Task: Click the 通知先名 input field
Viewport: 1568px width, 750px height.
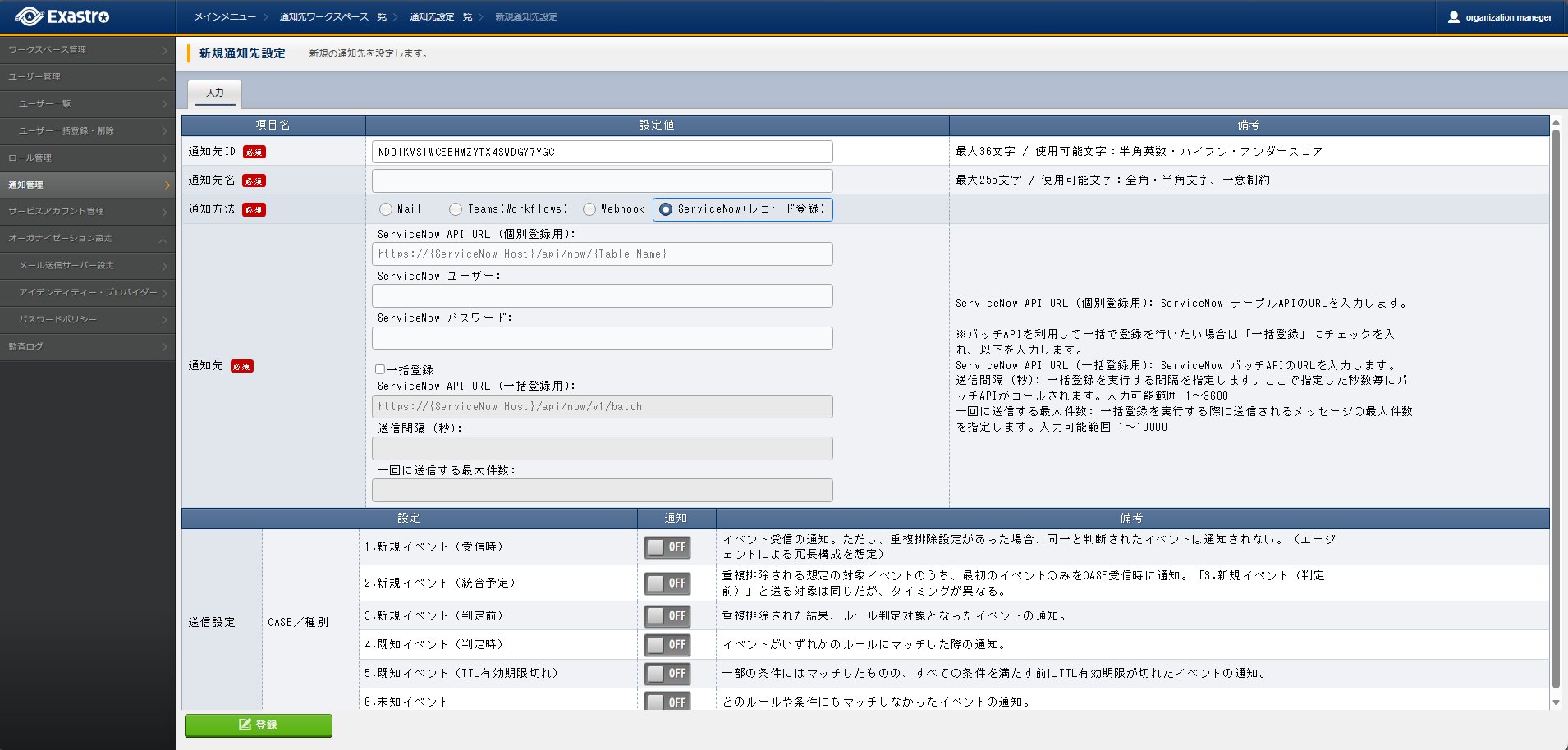Action: pyautogui.click(x=603, y=181)
